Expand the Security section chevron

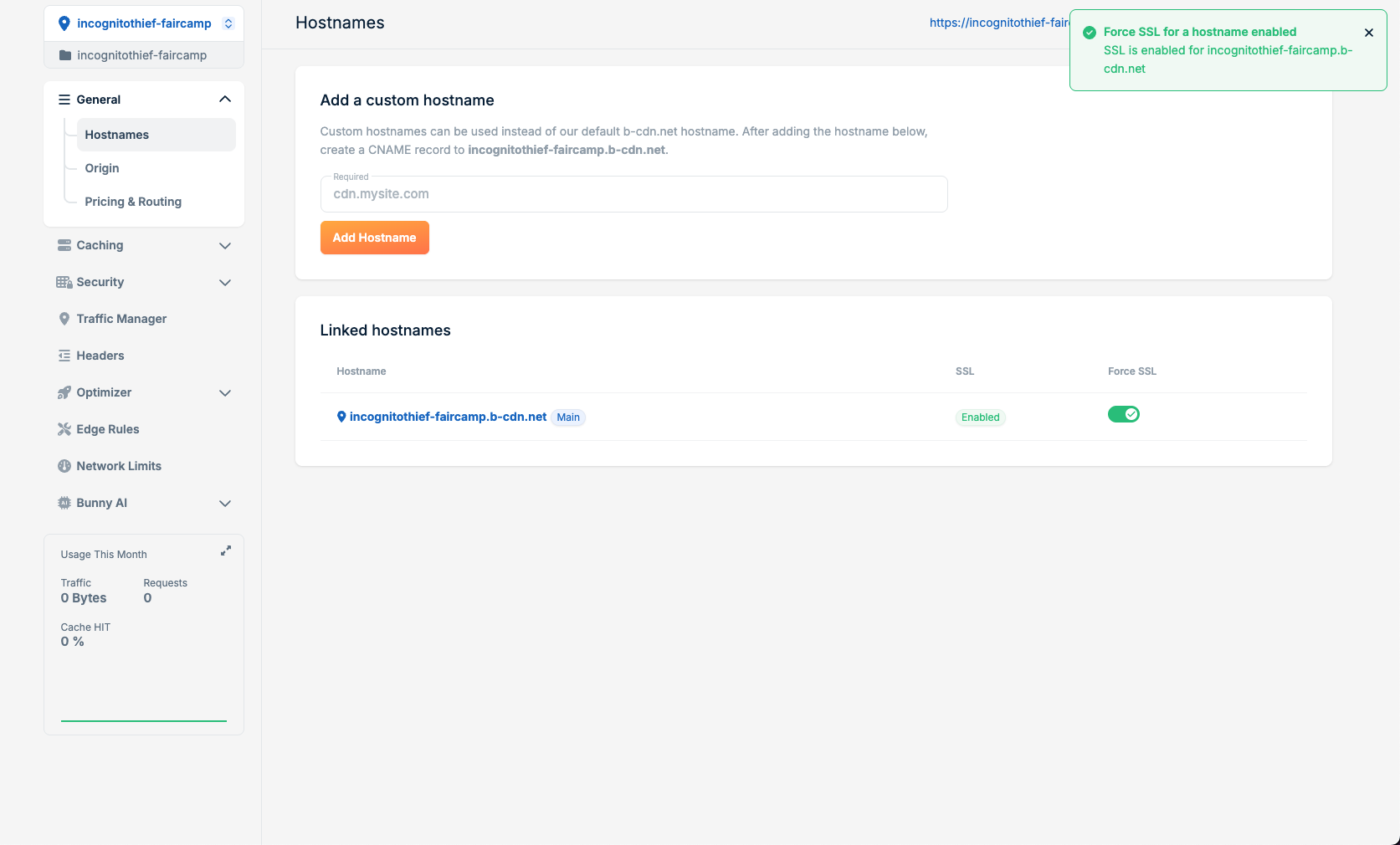pos(225,283)
